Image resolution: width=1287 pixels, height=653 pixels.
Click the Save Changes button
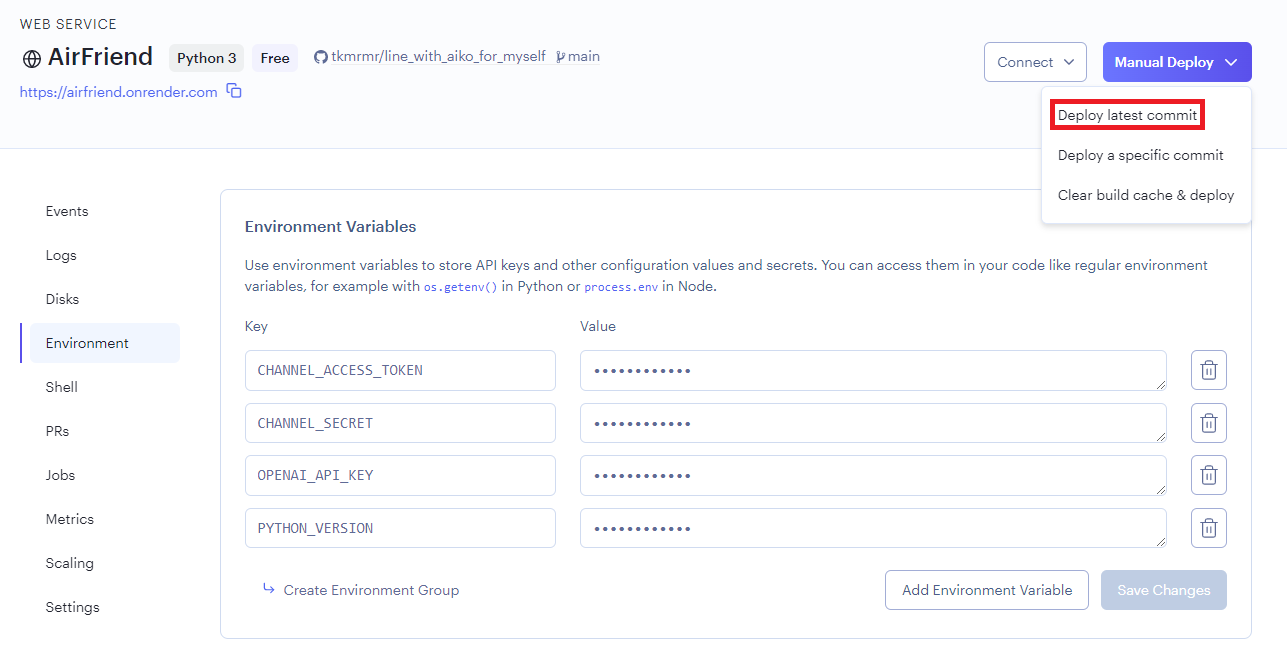click(x=1164, y=590)
